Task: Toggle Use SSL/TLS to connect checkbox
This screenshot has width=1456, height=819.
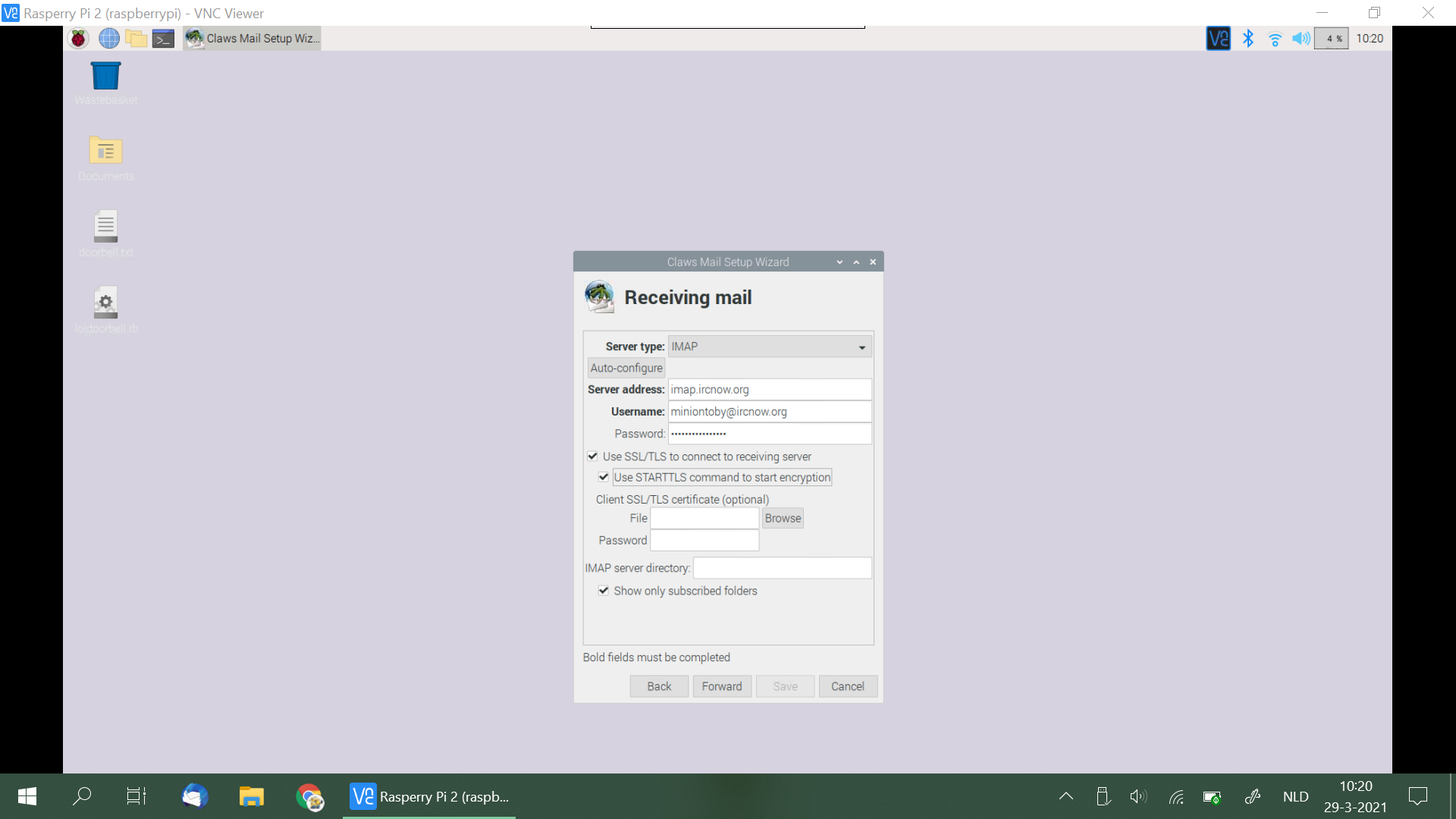Action: [x=592, y=457]
